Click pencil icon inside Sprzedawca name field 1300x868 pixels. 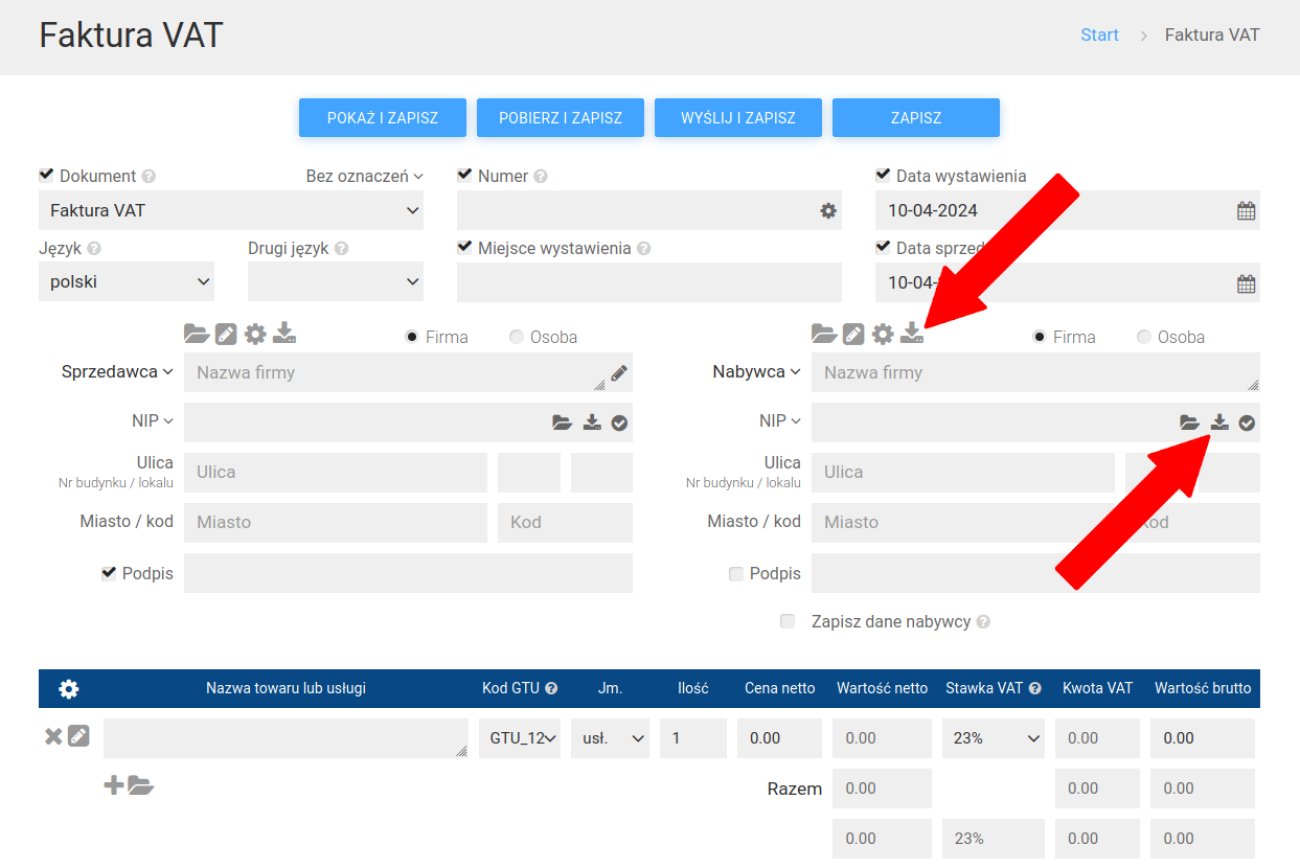[x=619, y=373]
